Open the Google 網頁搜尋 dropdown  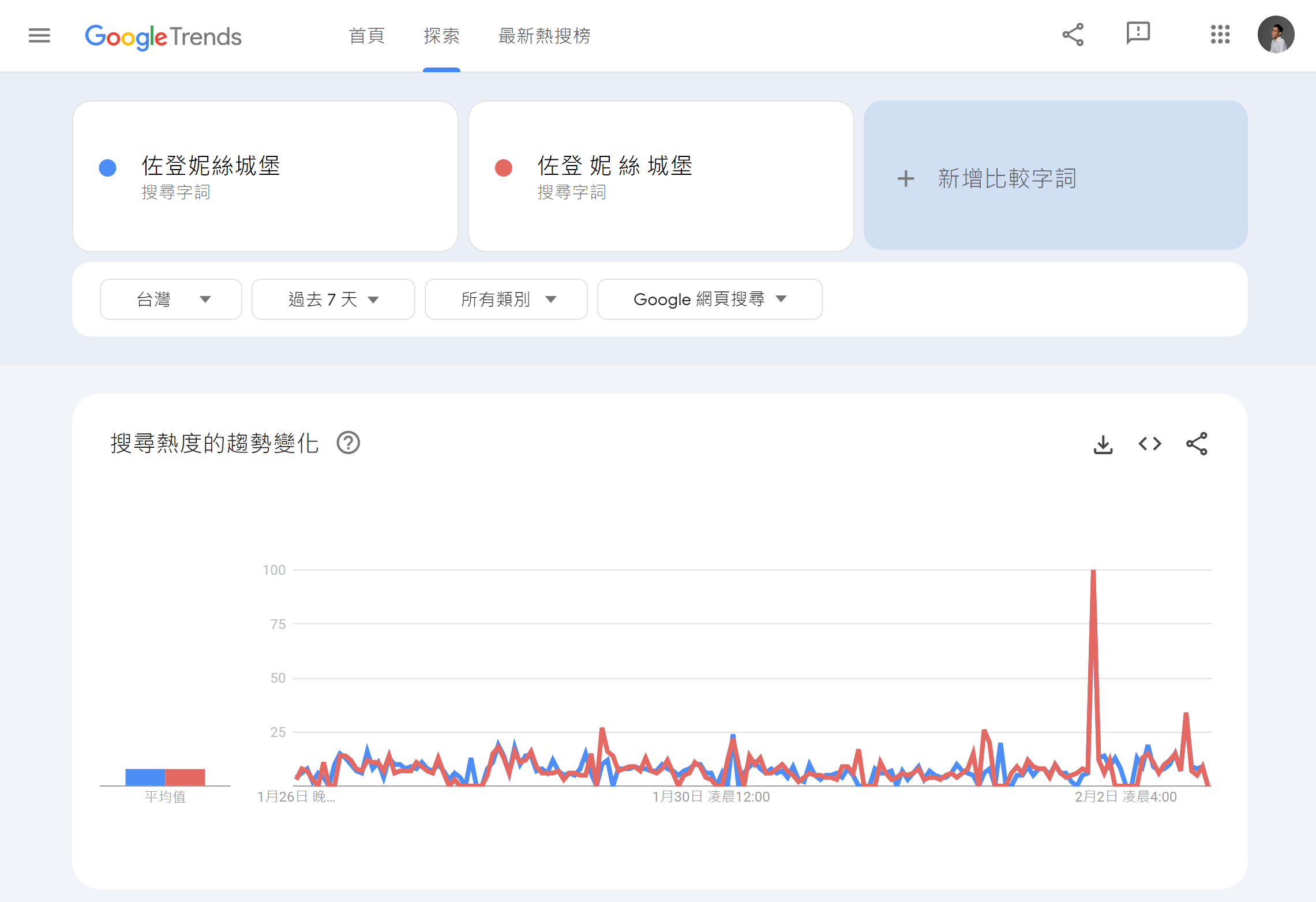(x=709, y=299)
